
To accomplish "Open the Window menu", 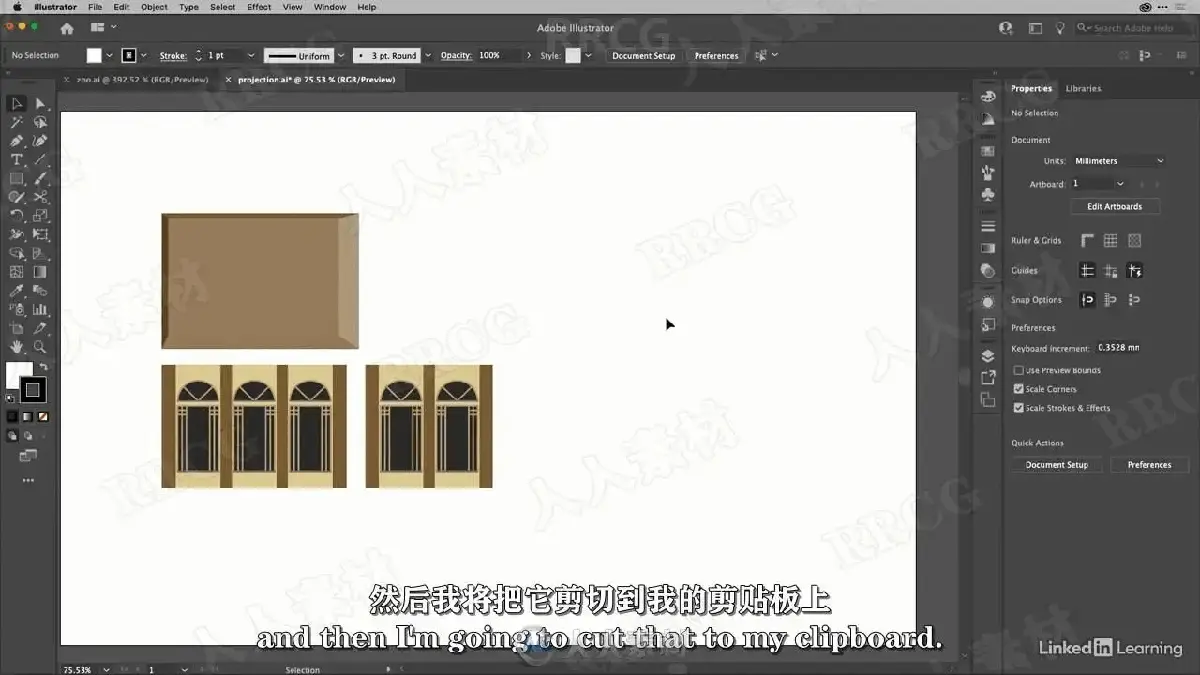I will (330, 7).
